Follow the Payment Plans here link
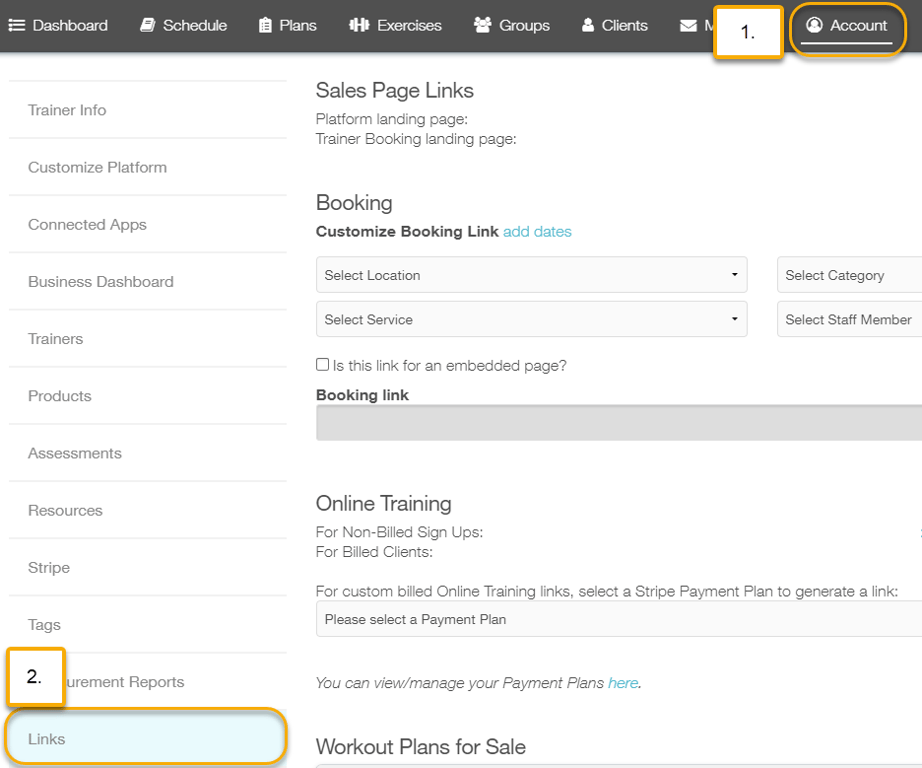This screenshot has width=922, height=768. click(x=622, y=683)
